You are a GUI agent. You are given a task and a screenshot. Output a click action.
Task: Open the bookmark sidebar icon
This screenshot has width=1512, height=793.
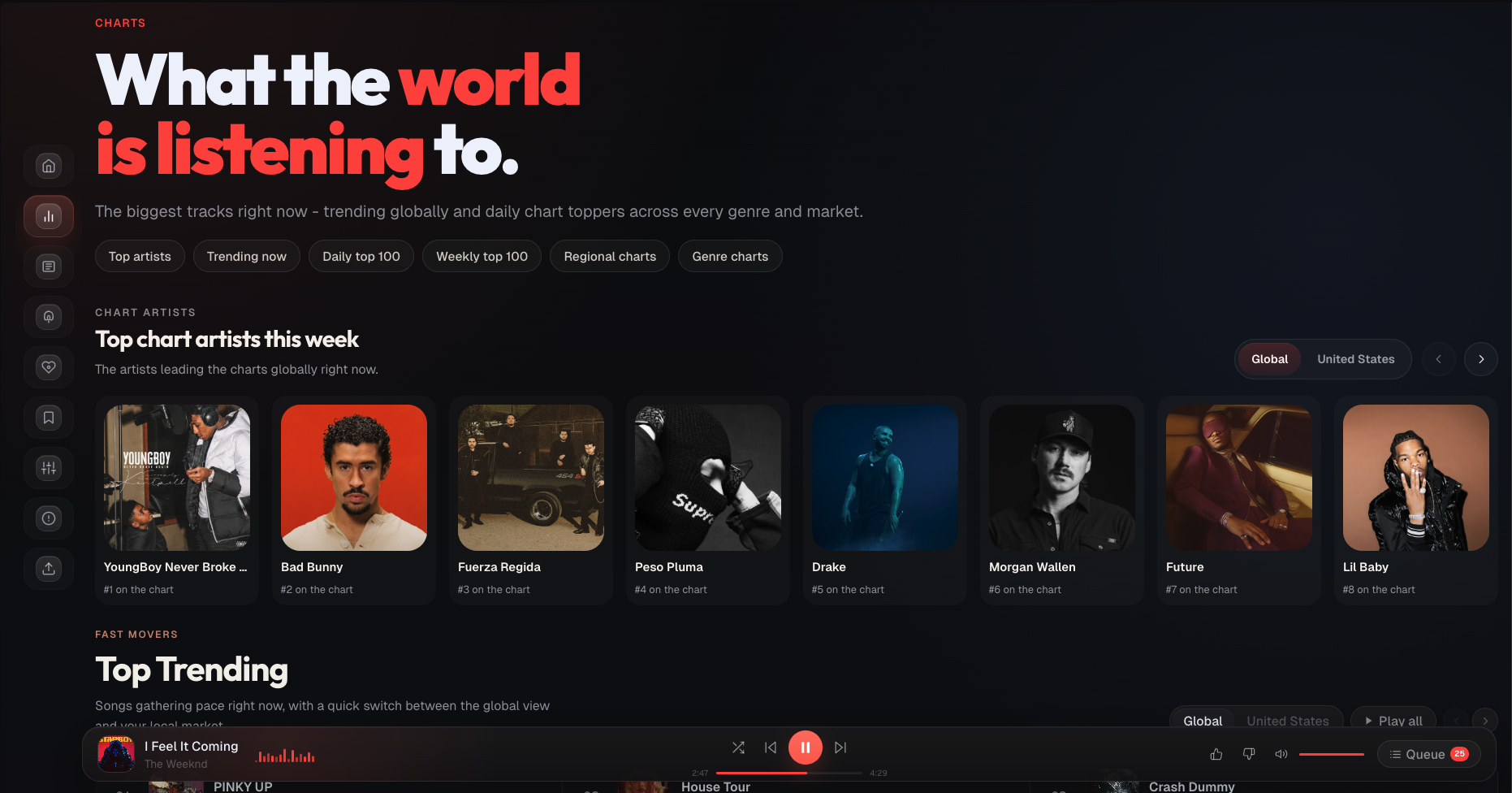point(49,418)
